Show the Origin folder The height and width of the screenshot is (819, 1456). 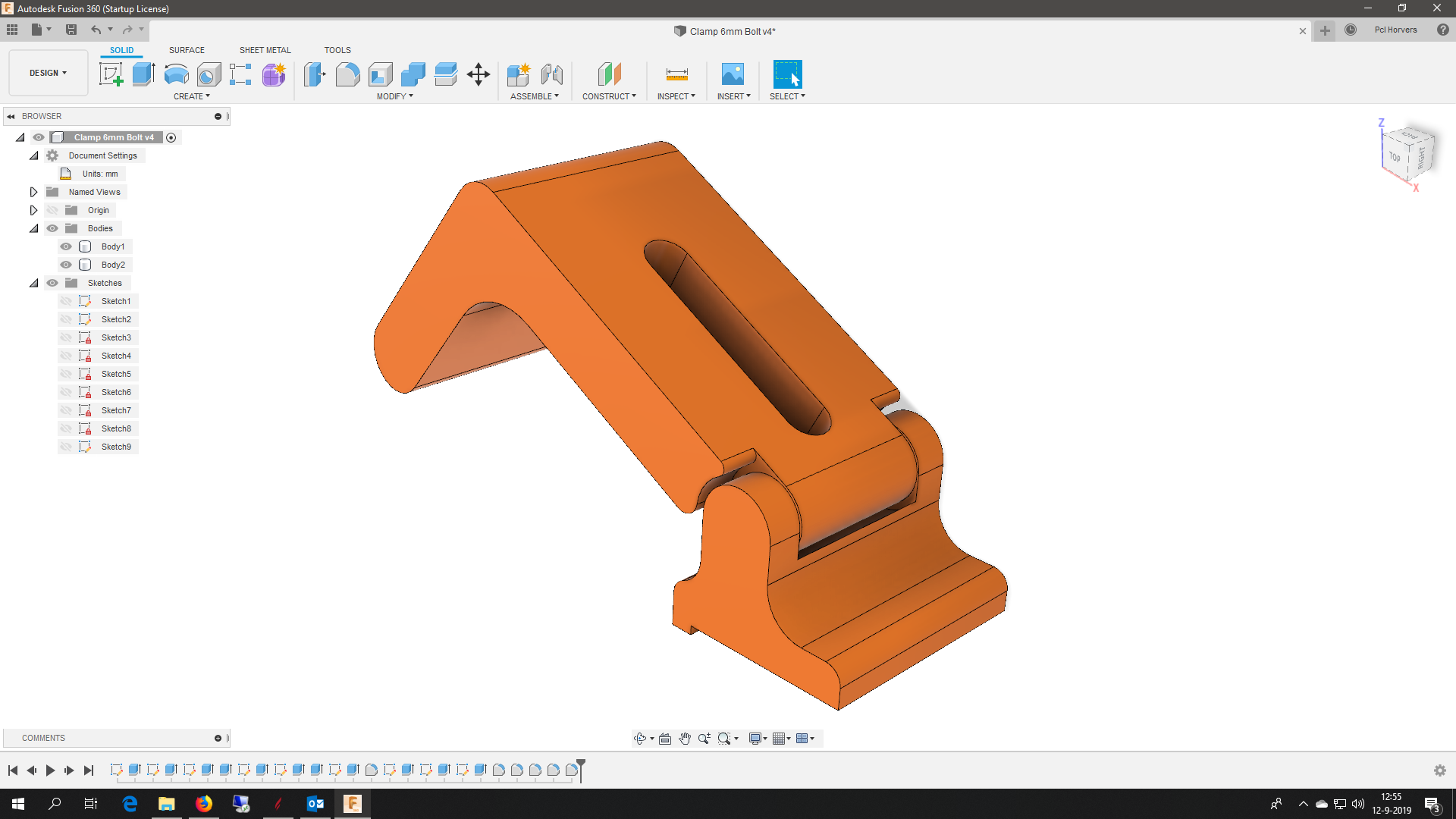click(52, 210)
